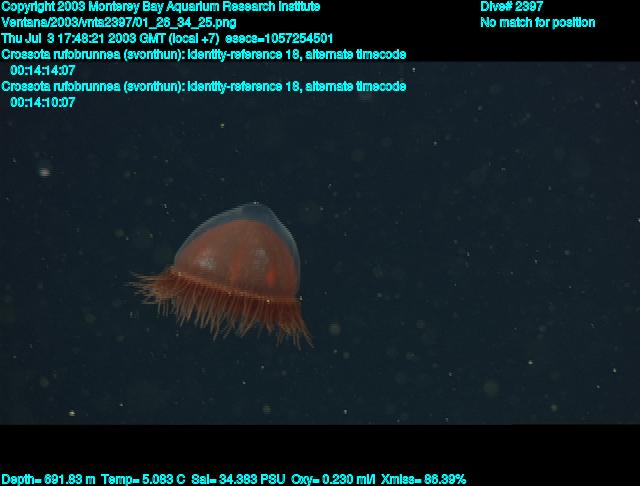
Task: Click the Xmiss= 86.39% reading
Action: click(423, 479)
